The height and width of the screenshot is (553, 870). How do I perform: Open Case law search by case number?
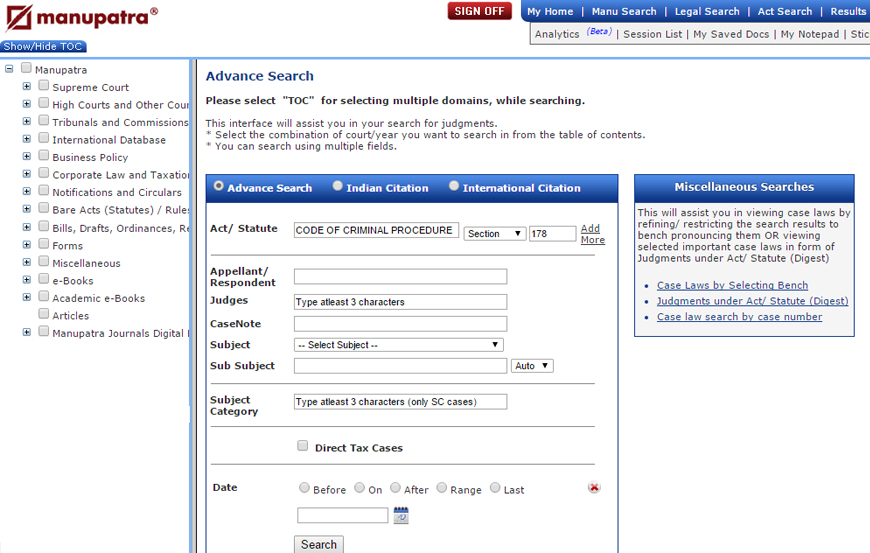point(740,317)
